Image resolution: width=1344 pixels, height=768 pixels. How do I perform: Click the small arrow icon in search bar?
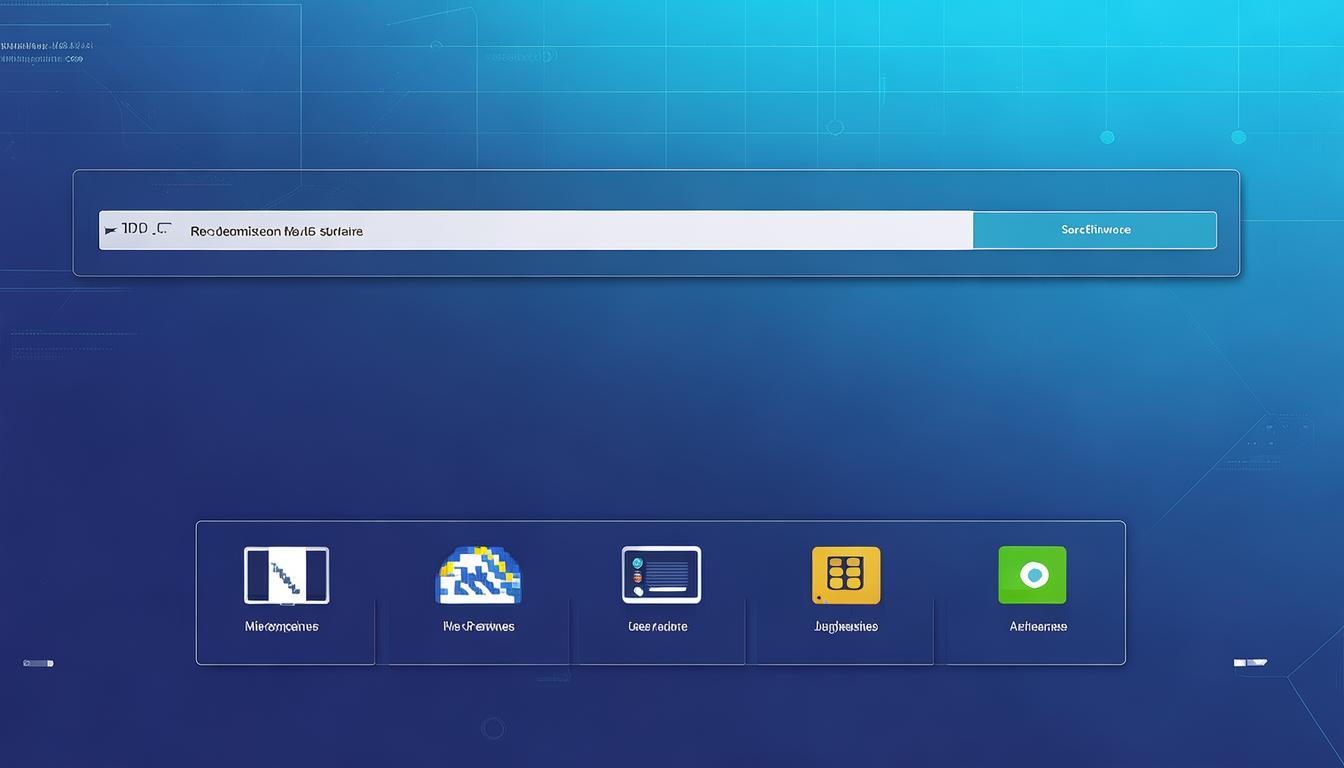click(x=110, y=231)
